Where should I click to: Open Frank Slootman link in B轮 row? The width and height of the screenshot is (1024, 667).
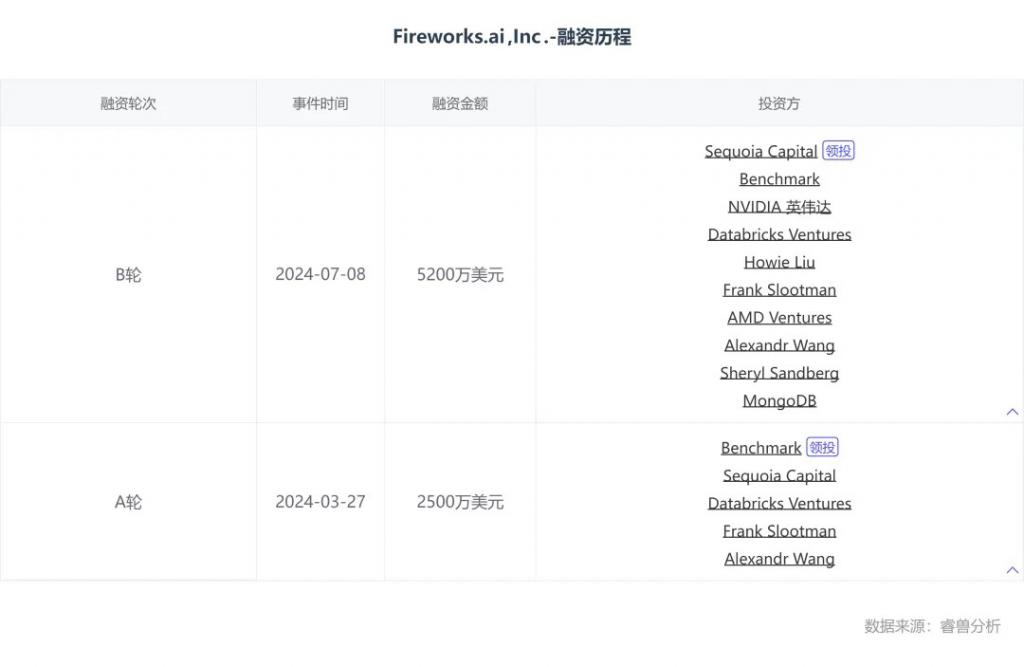779,290
